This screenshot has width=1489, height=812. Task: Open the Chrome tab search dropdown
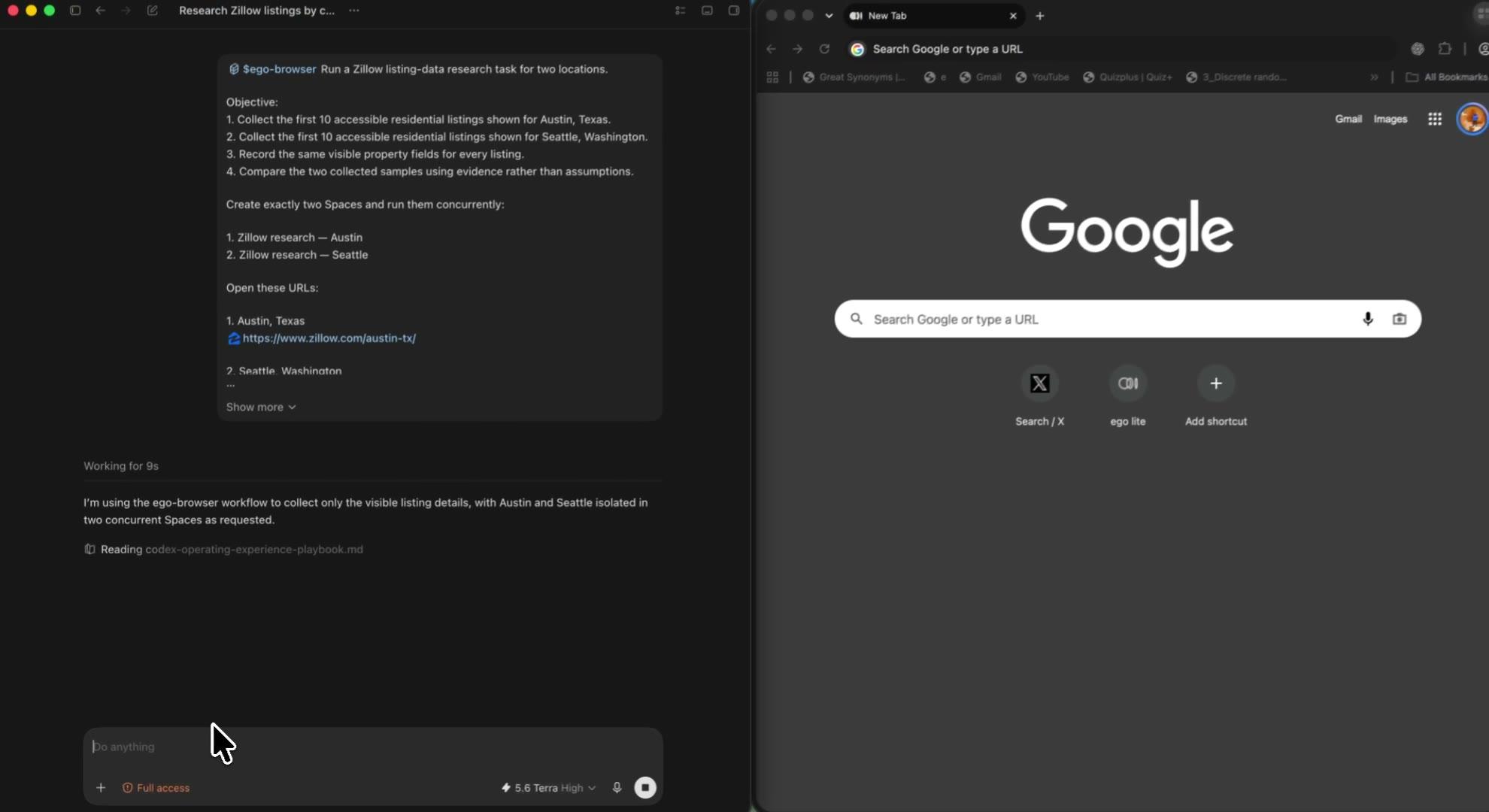click(829, 16)
